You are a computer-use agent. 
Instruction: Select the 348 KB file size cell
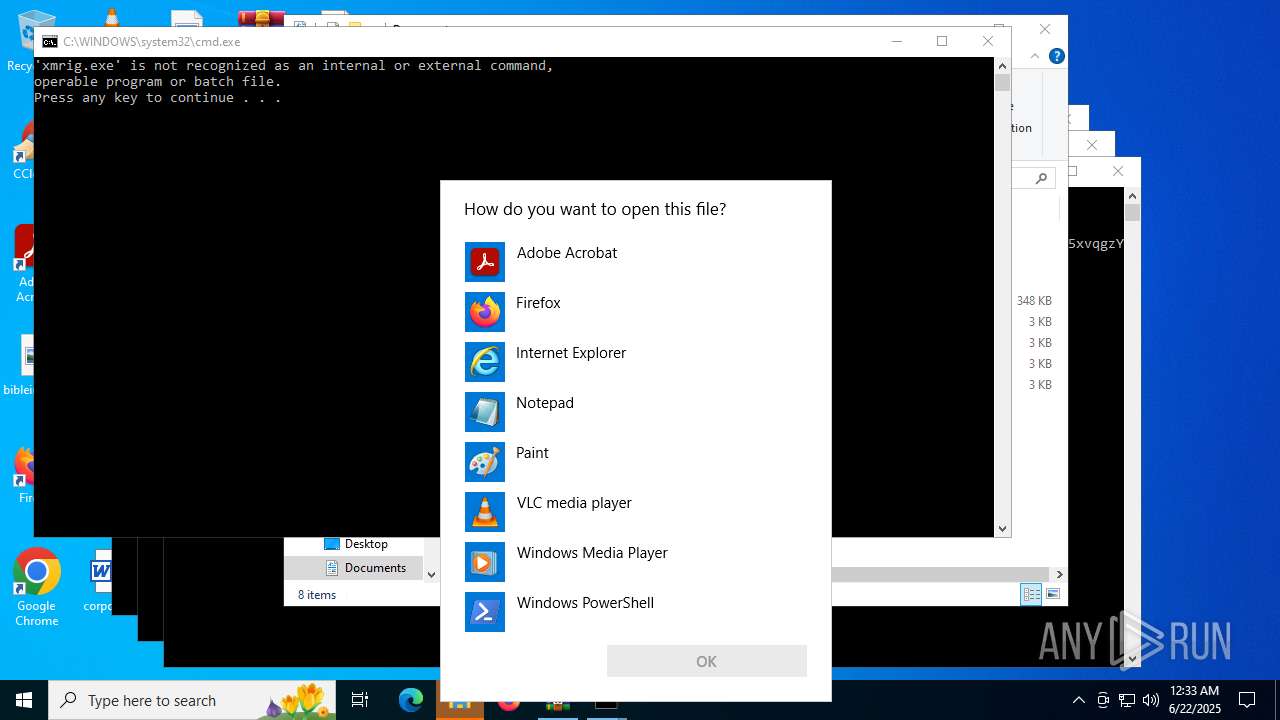(1034, 301)
